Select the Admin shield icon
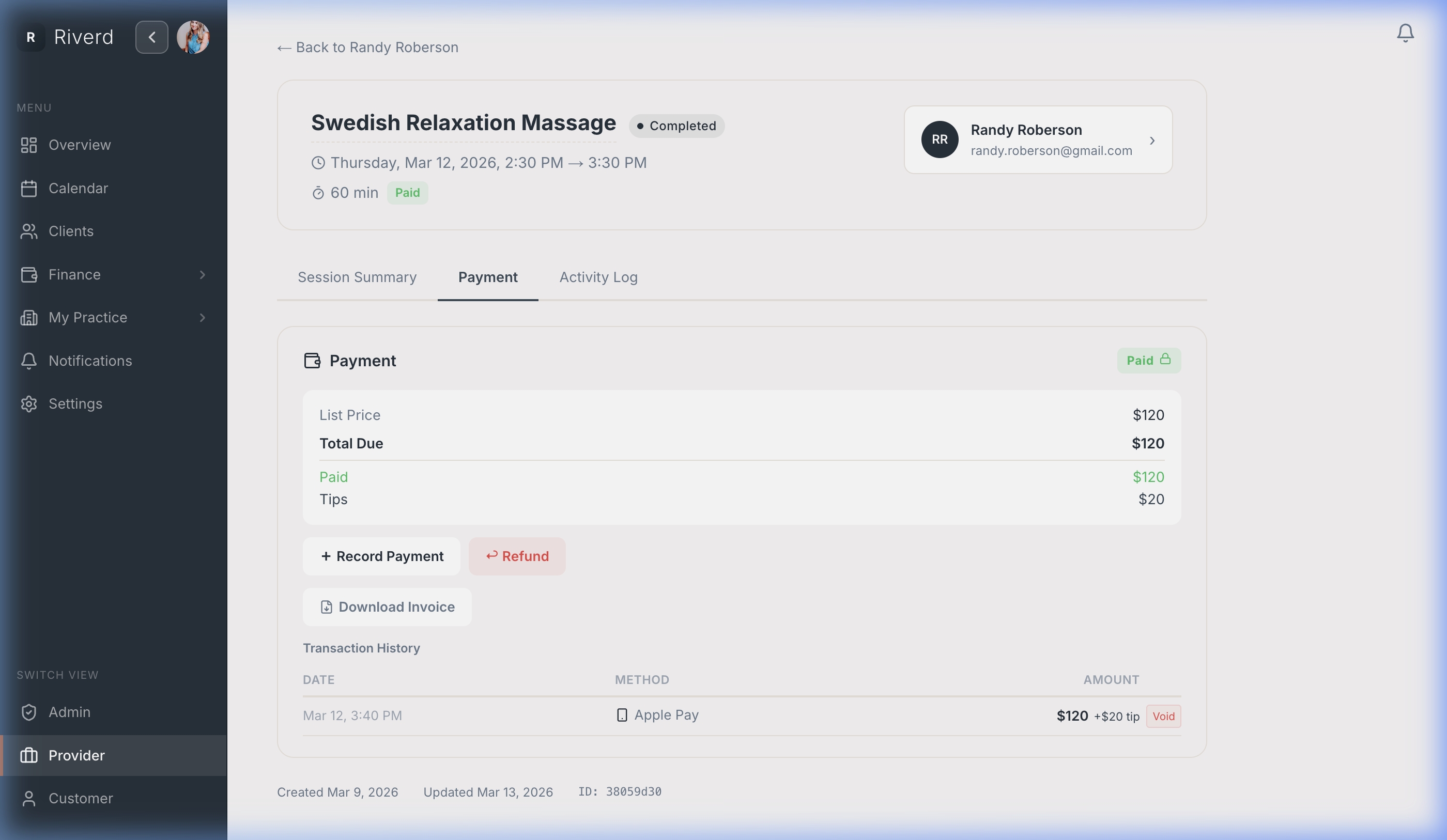Screen dimensions: 1447x840 point(29,712)
